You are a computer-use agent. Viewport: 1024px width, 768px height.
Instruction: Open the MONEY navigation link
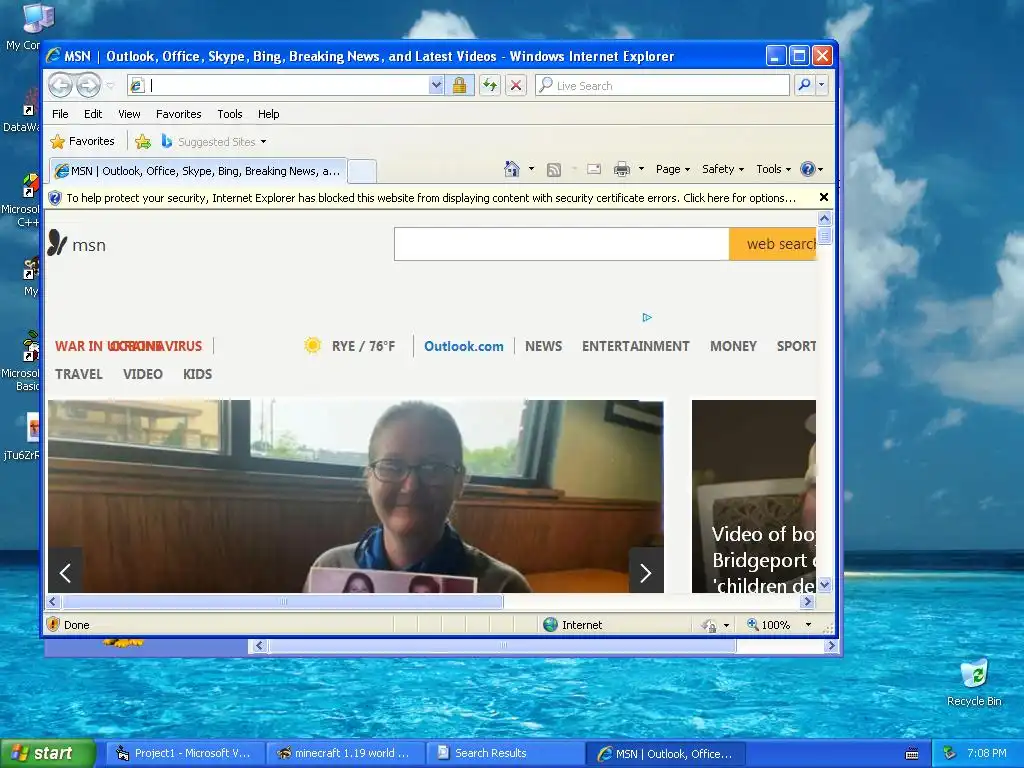pos(733,346)
